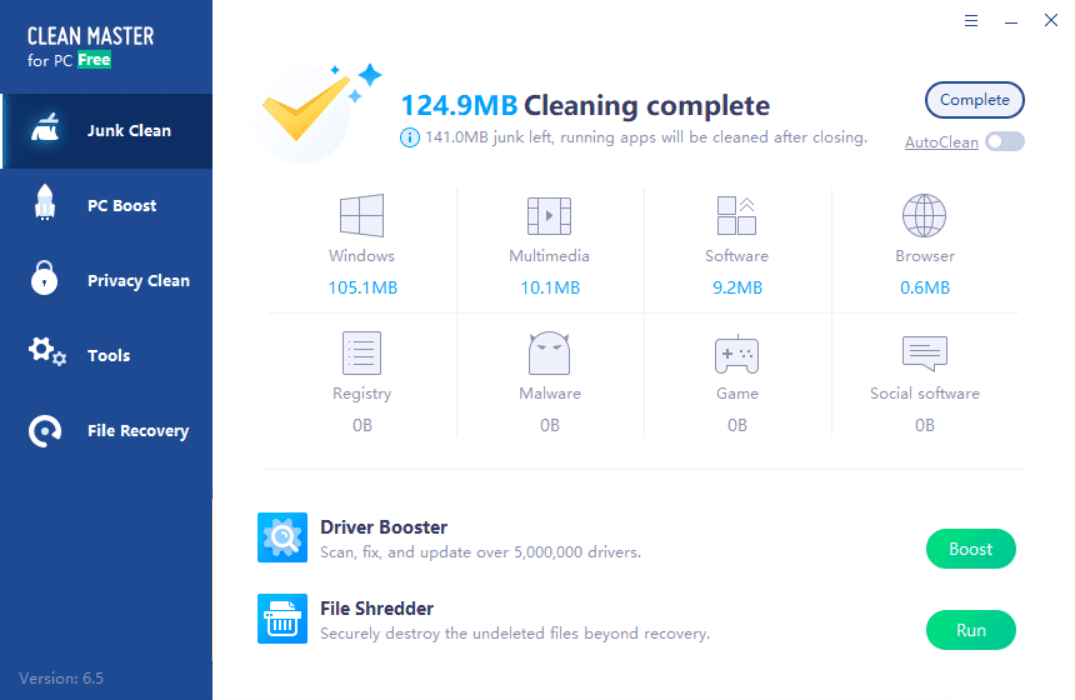Screen dimensions: 1075x700
Task: Select the Multimedia film icon
Action: [549, 216]
